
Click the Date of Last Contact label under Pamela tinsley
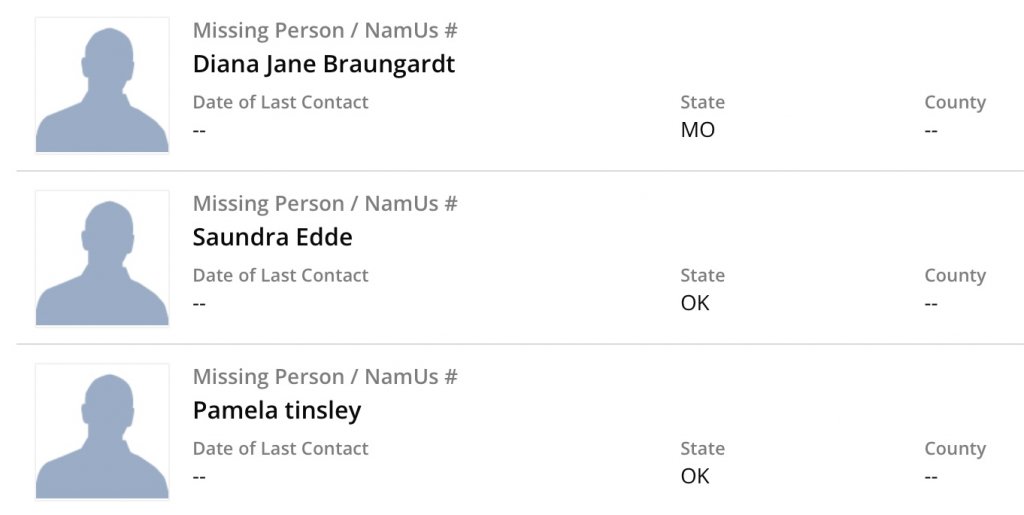click(280, 448)
